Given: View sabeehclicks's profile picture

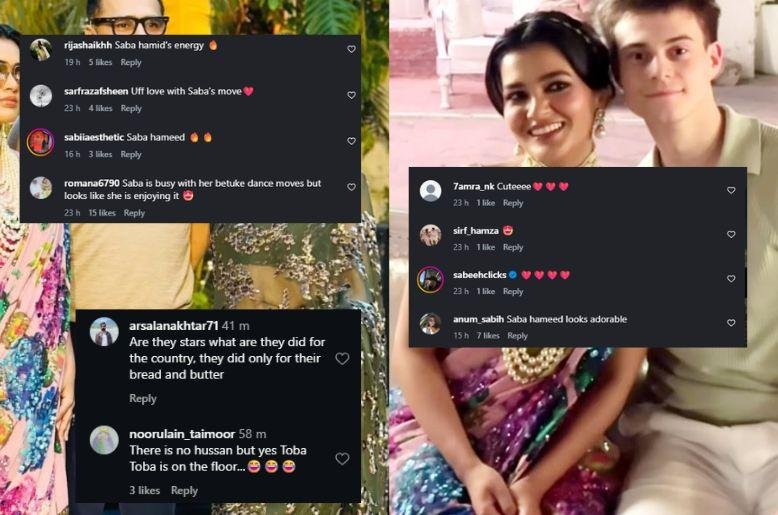Looking at the screenshot, I should [x=431, y=279].
